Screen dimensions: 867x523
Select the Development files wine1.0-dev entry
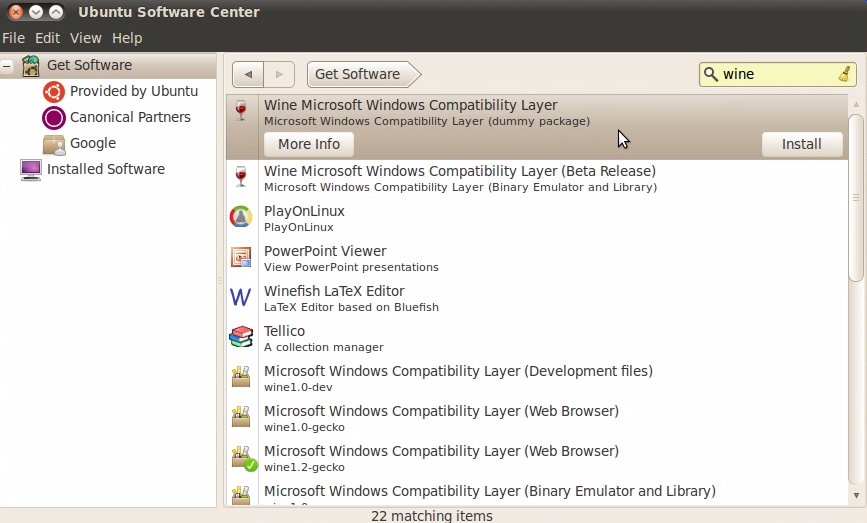coord(537,378)
